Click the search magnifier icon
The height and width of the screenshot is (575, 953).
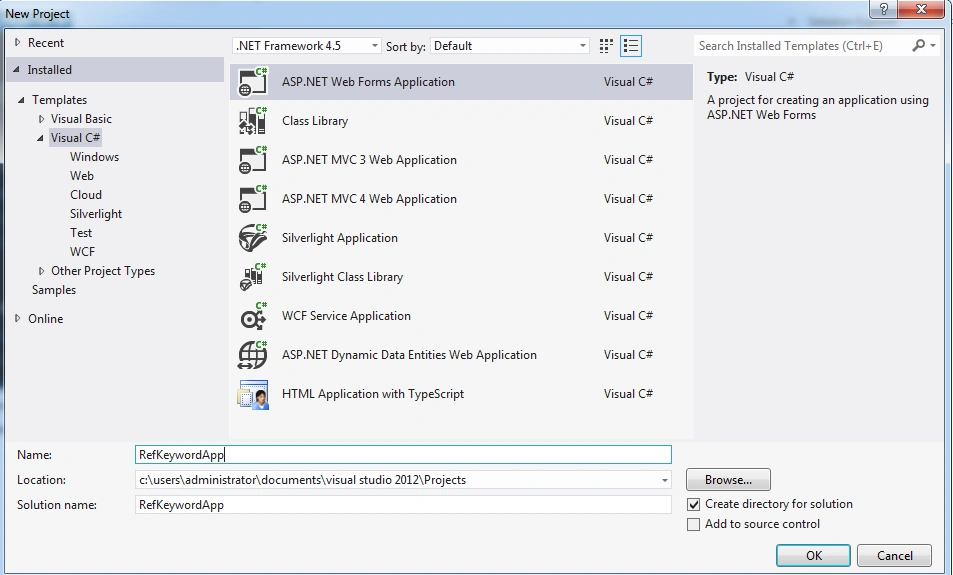pyautogui.click(x=918, y=46)
